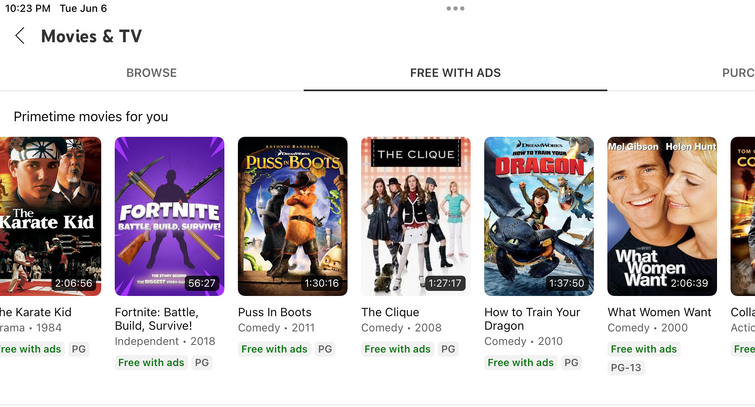Open the Fortnite: Battle, Build, Survive! poster

(x=169, y=216)
